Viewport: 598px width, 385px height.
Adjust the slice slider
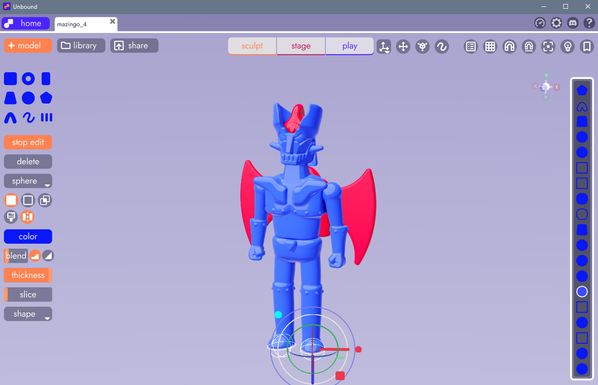[x=28, y=294]
